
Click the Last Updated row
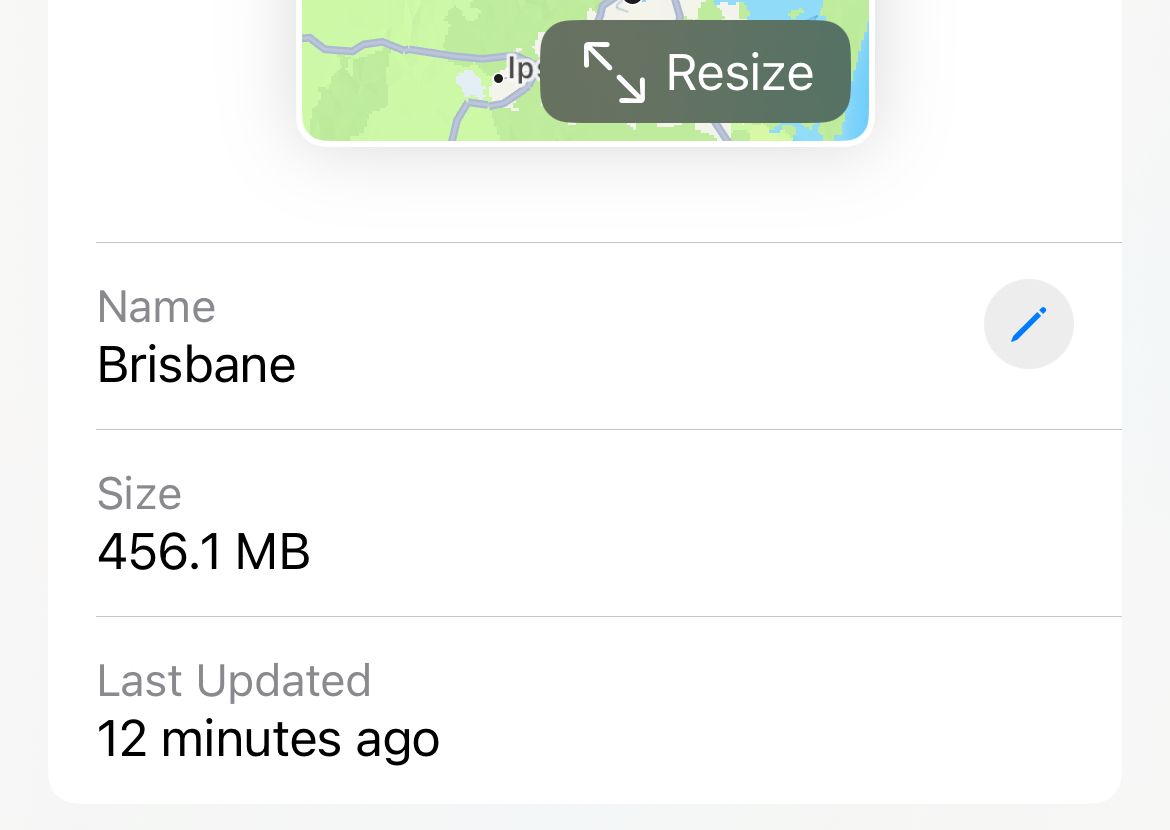click(x=400, y=708)
